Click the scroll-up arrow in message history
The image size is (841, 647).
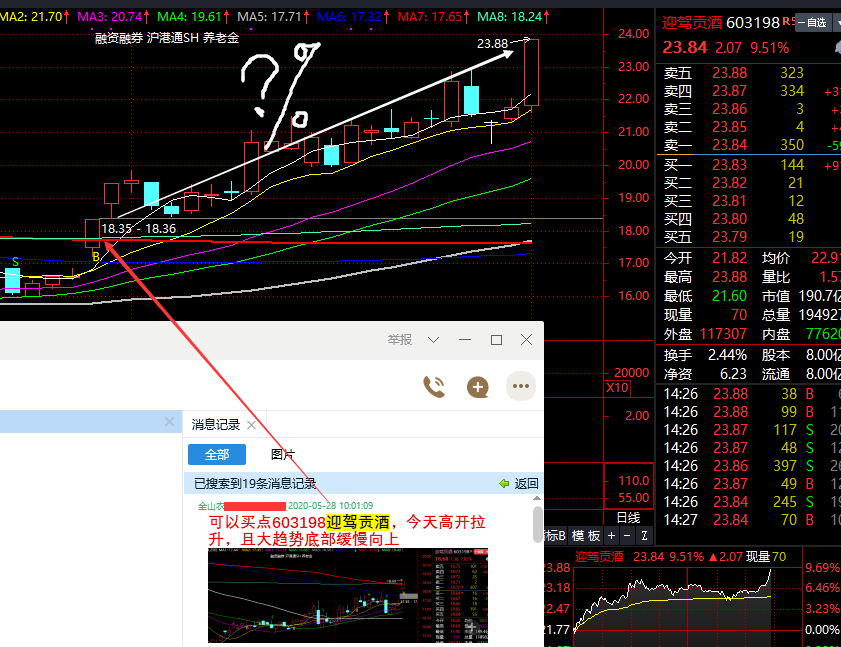[537, 498]
